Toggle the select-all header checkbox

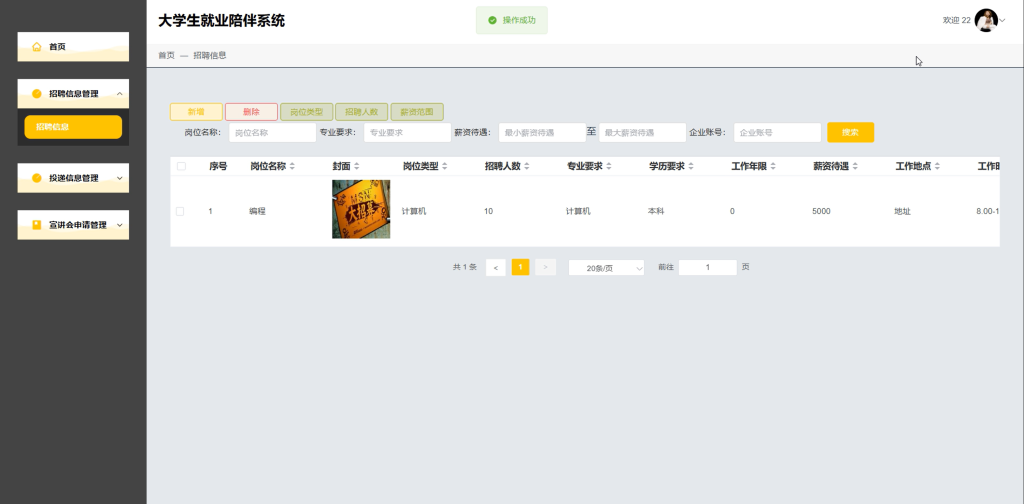(x=181, y=166)
